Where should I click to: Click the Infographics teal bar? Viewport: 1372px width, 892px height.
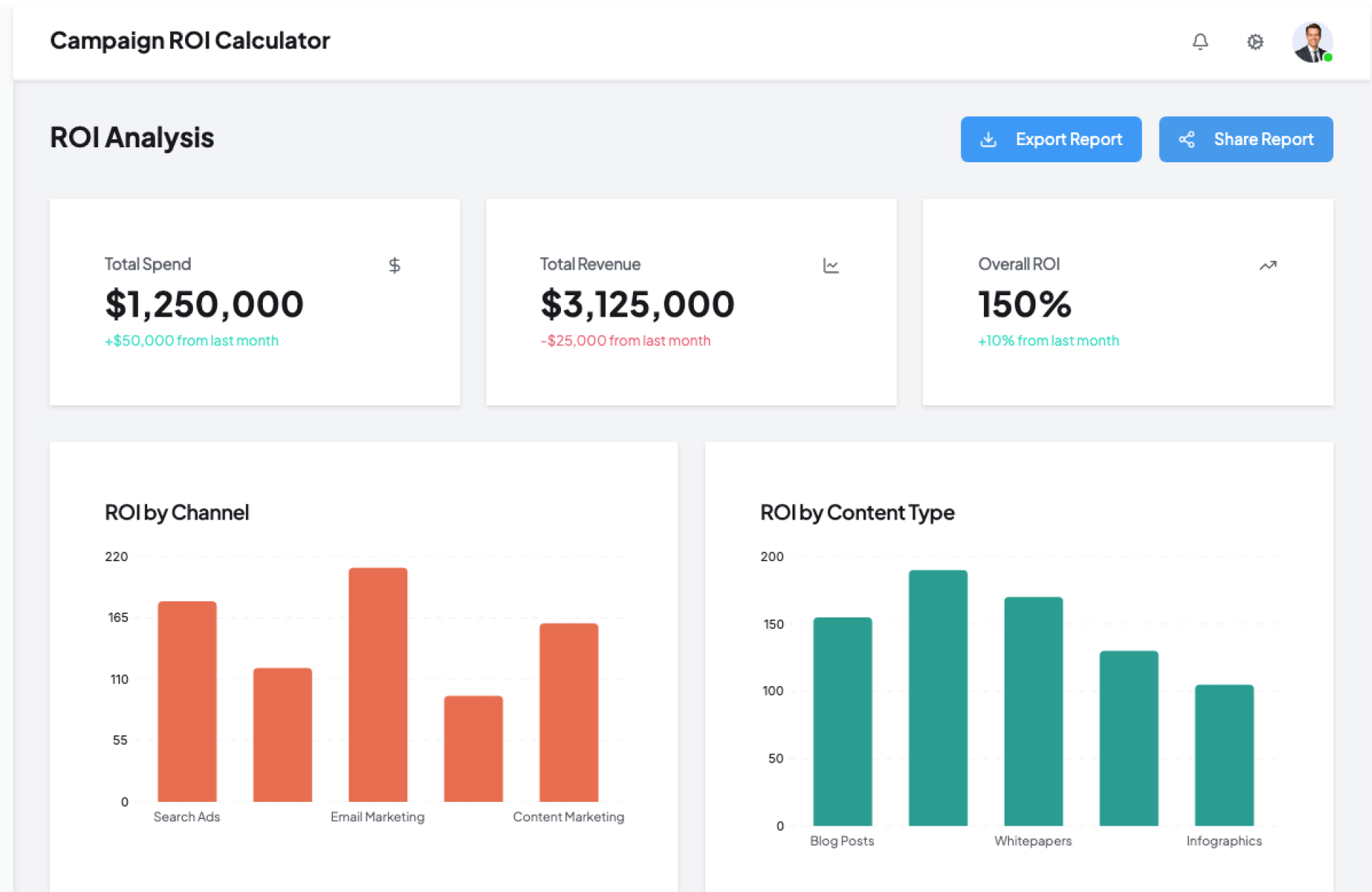coord(1224,755)
